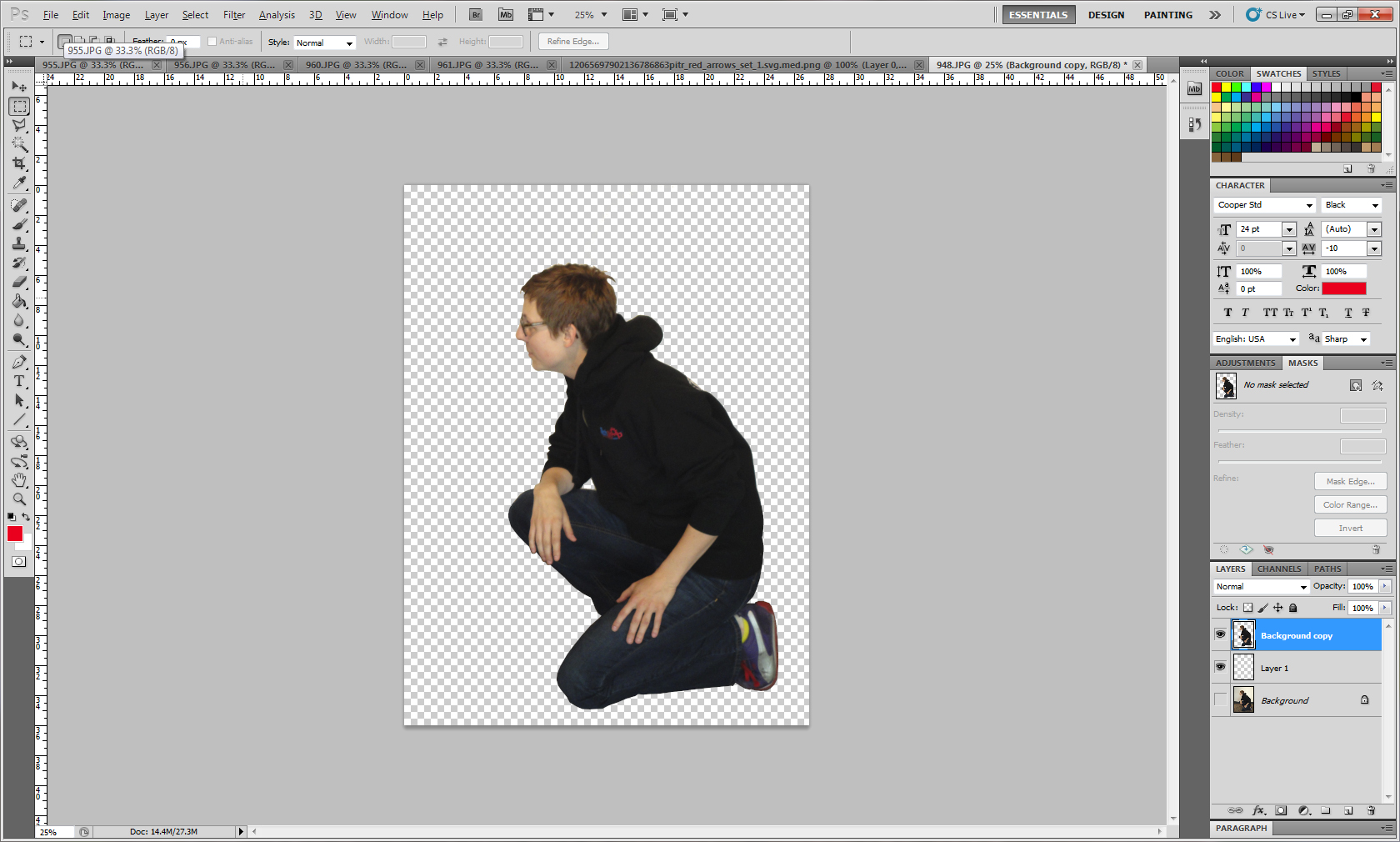The image size is (1400, 842).
Task: Switch to the Design workspace
Action: (x=1106, y=15)
